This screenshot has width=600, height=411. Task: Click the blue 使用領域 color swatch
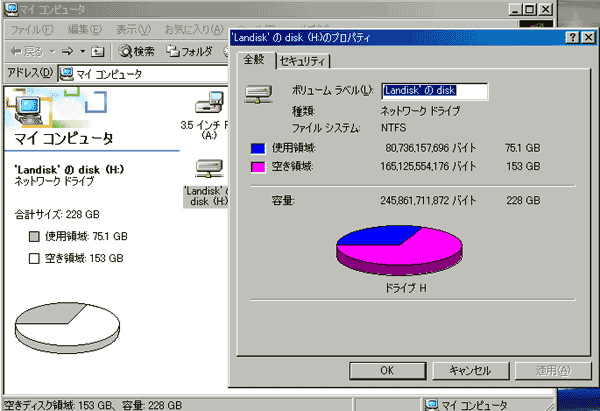[258, 148]
